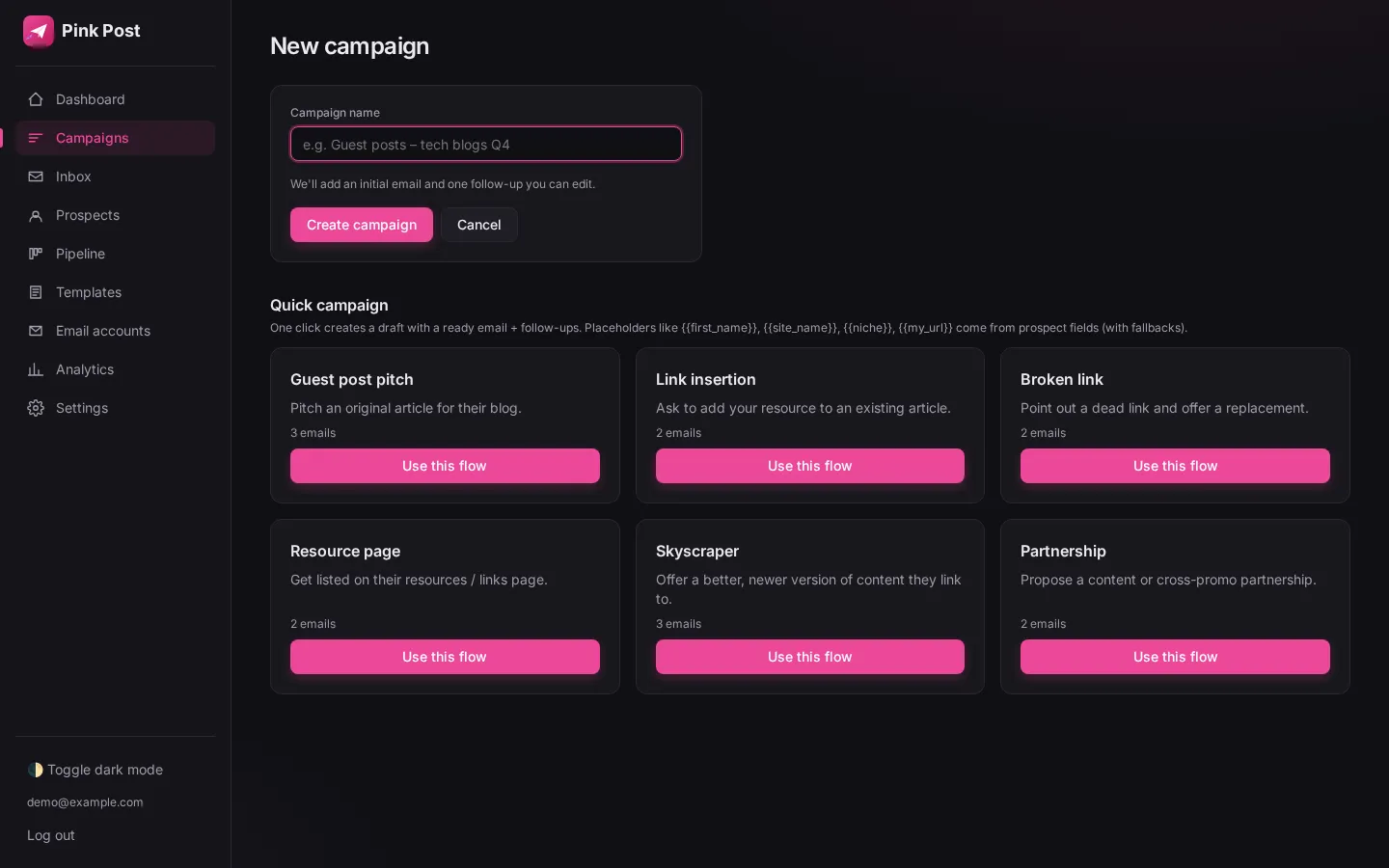The width and height of the screenshot is (1389, 868).
Task: View Analytics
Action: pos(115,369)
